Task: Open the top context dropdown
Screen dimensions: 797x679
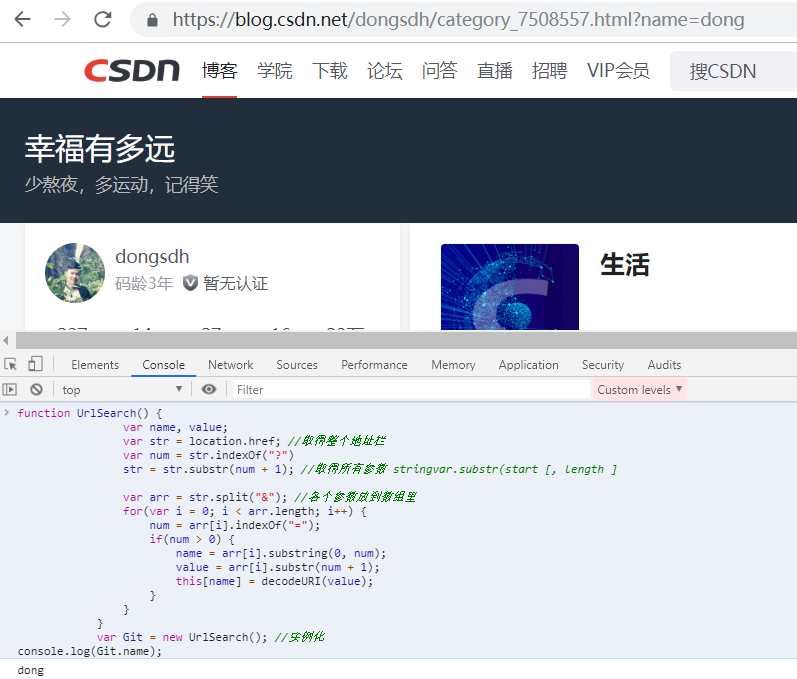Action: click(x=121, y=389)
